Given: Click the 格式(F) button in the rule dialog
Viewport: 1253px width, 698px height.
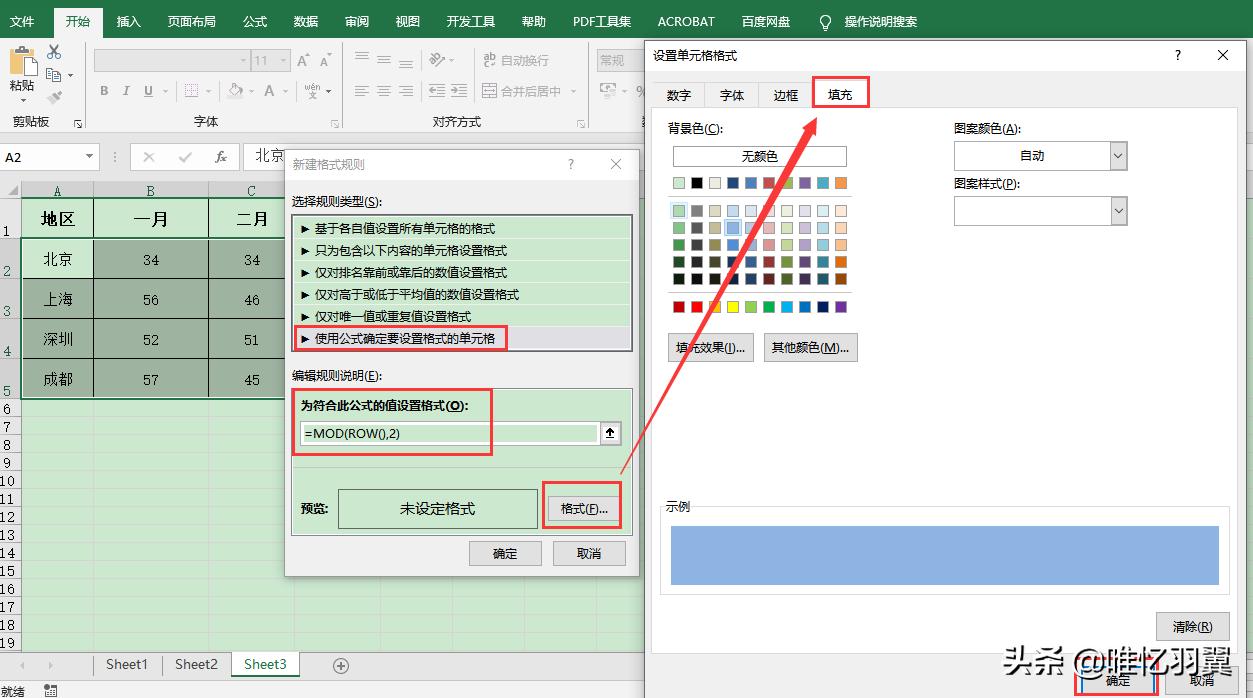Looking at the screenshot, I should click(x=582, y=508).
